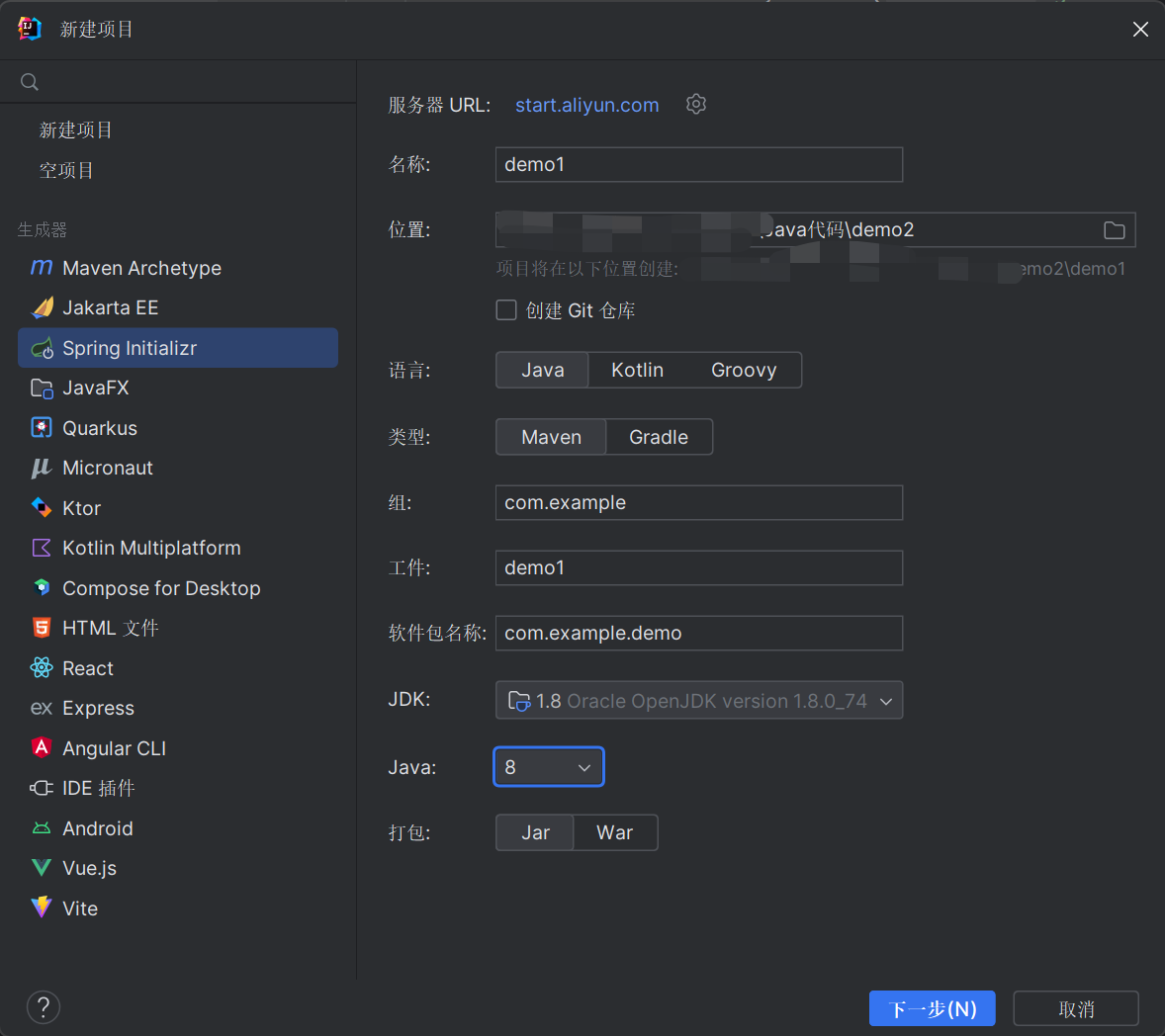
Task: Choose the Kotlin Multiplatform generator
Action: (151, 548)
